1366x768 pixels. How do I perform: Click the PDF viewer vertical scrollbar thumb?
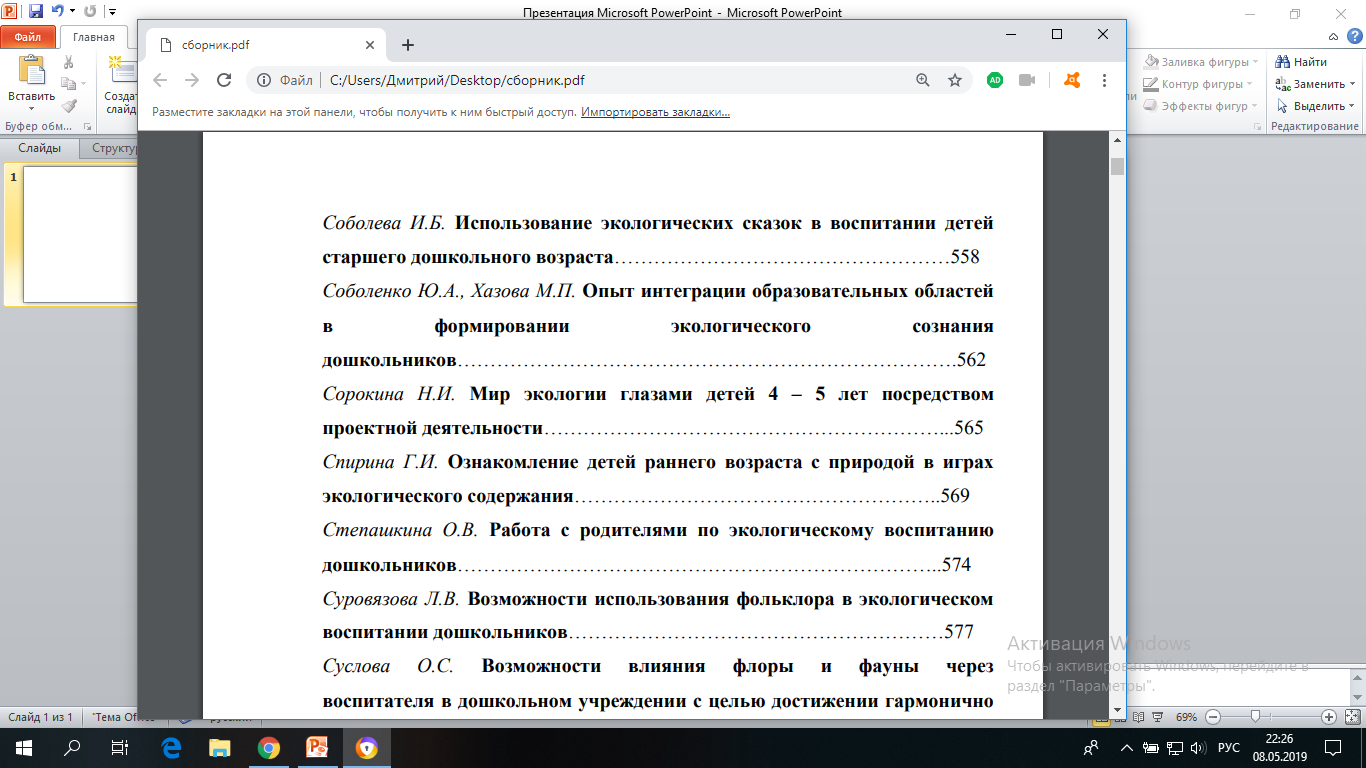[x=1117, y=166]
